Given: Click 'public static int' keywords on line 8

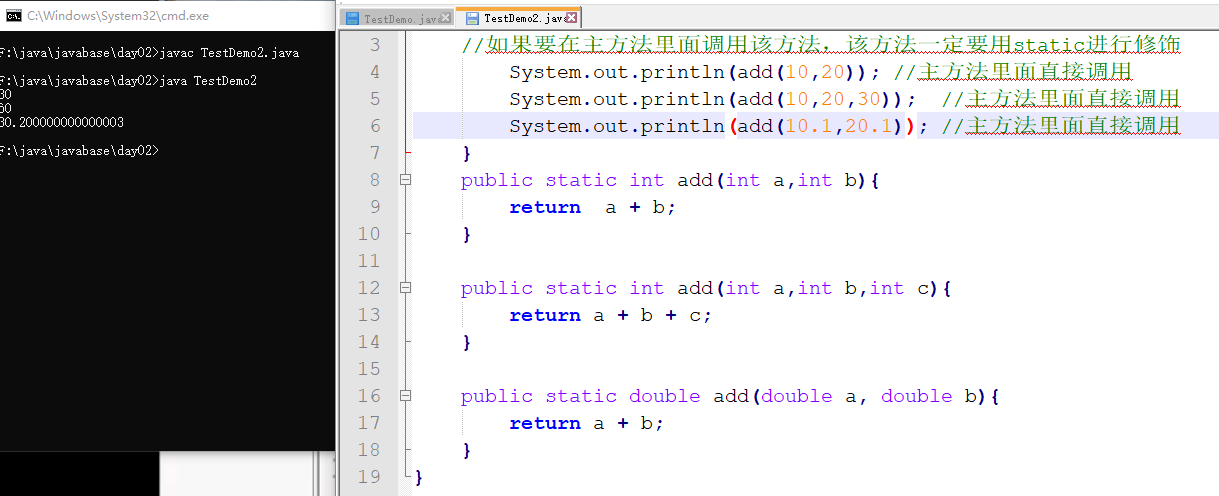Looking at the screenshot, I should [x=563, y=180].
